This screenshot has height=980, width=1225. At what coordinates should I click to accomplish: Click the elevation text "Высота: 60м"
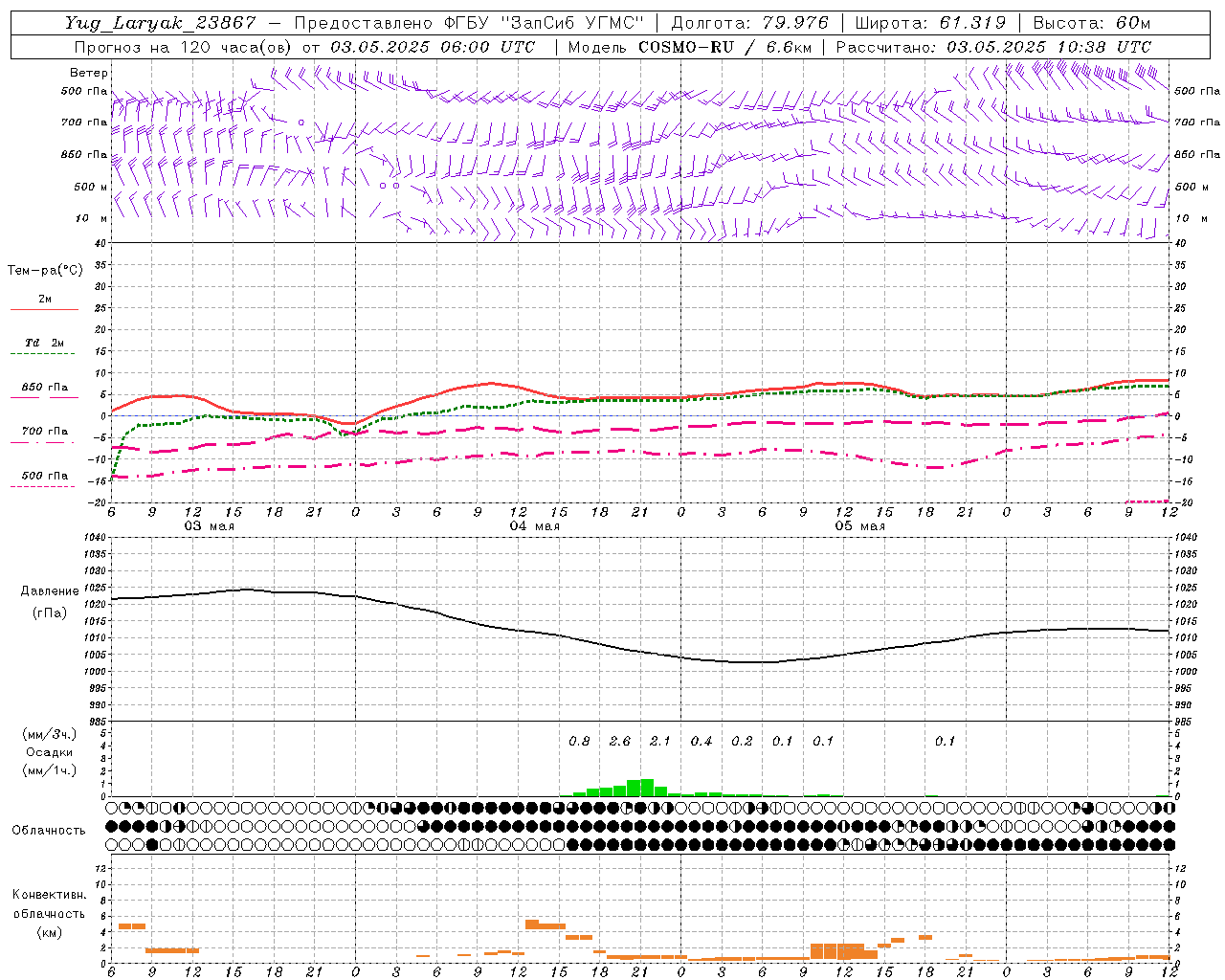click(1091, 23)
